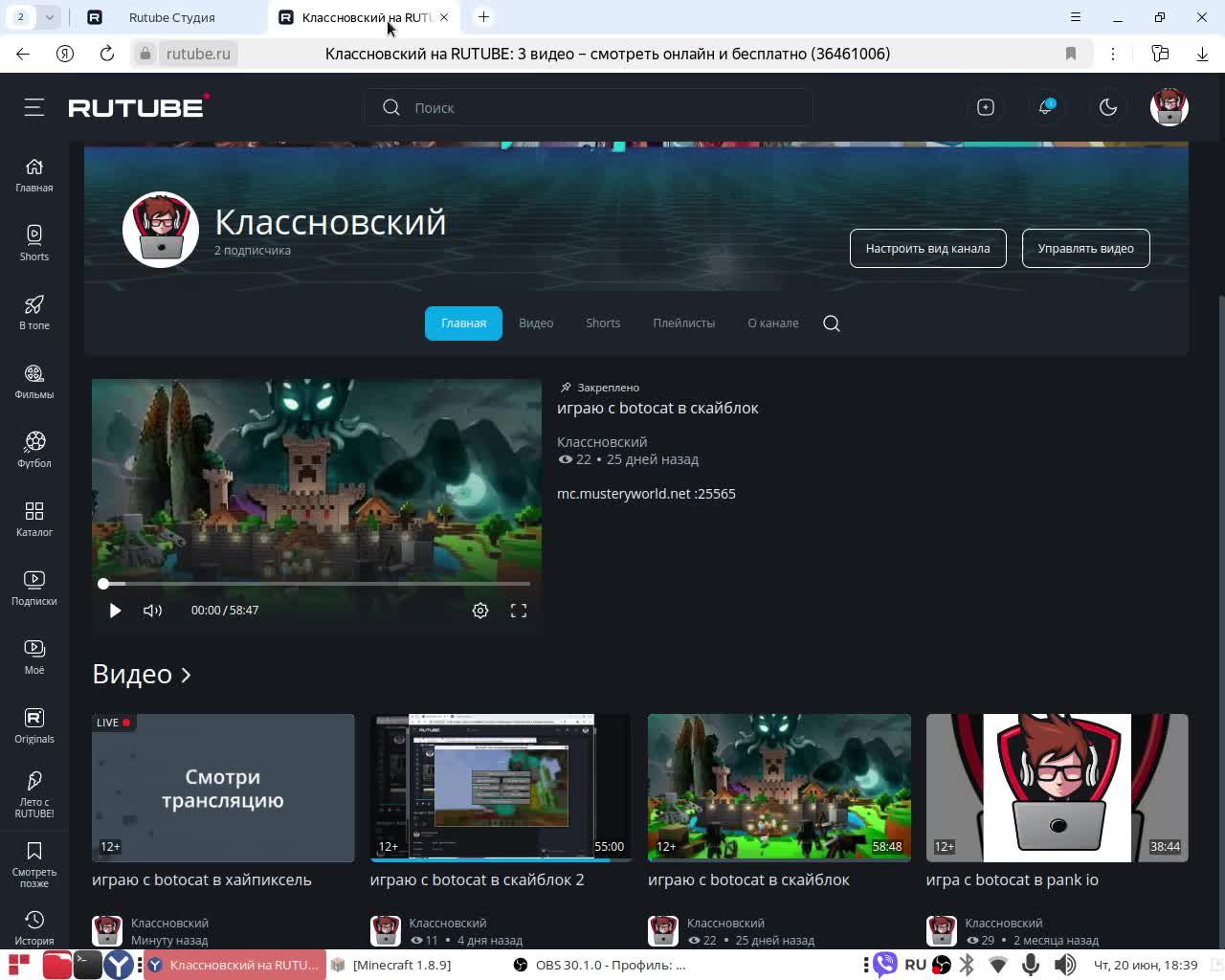Mute the pinned video player volume
Viewport: 1225px width, 980px height.
pyautogui.click(x=152, y=611)
